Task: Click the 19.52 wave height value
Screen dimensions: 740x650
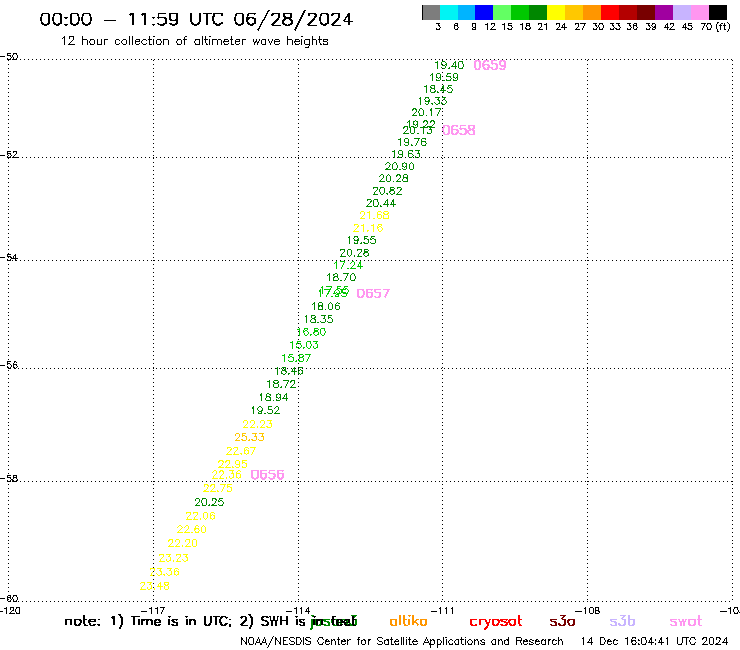Action: (x=265, y=410)
